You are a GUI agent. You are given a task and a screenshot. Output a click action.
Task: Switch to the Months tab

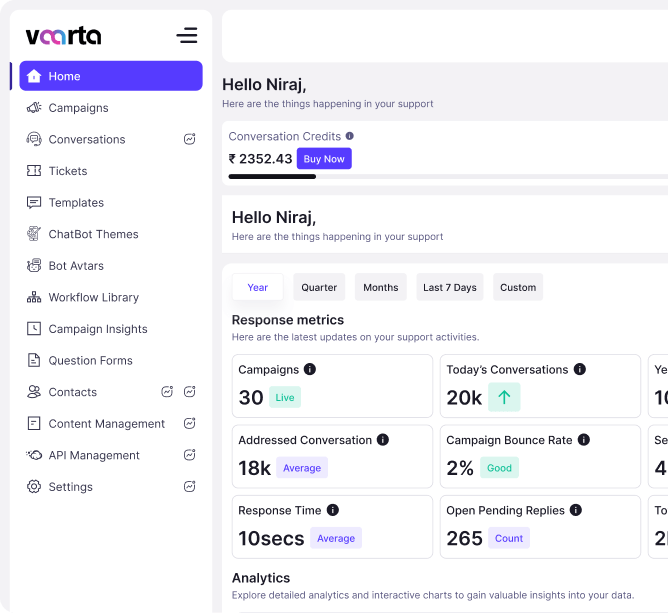[x=380, y=287]
